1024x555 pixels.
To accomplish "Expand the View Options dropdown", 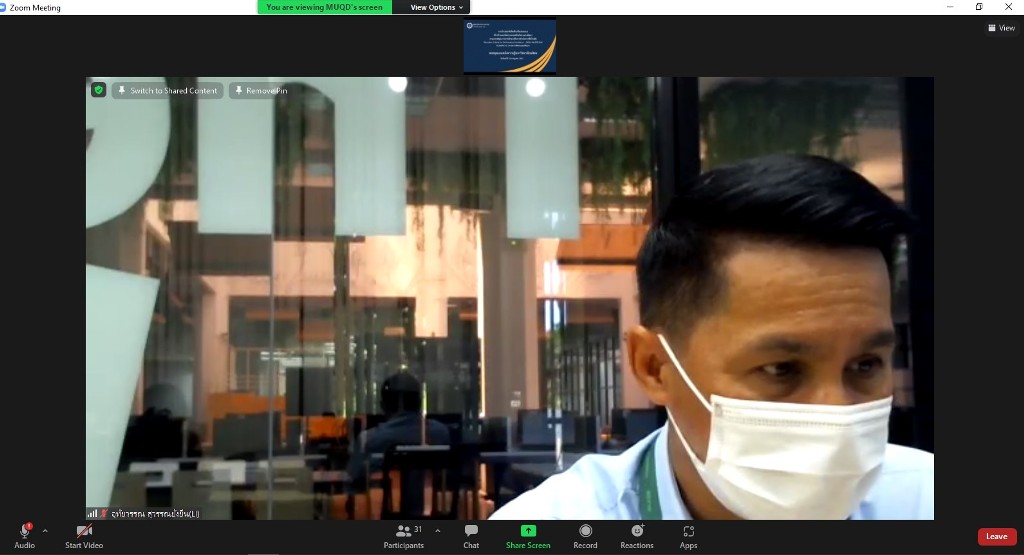I will [x=438, y=7].
